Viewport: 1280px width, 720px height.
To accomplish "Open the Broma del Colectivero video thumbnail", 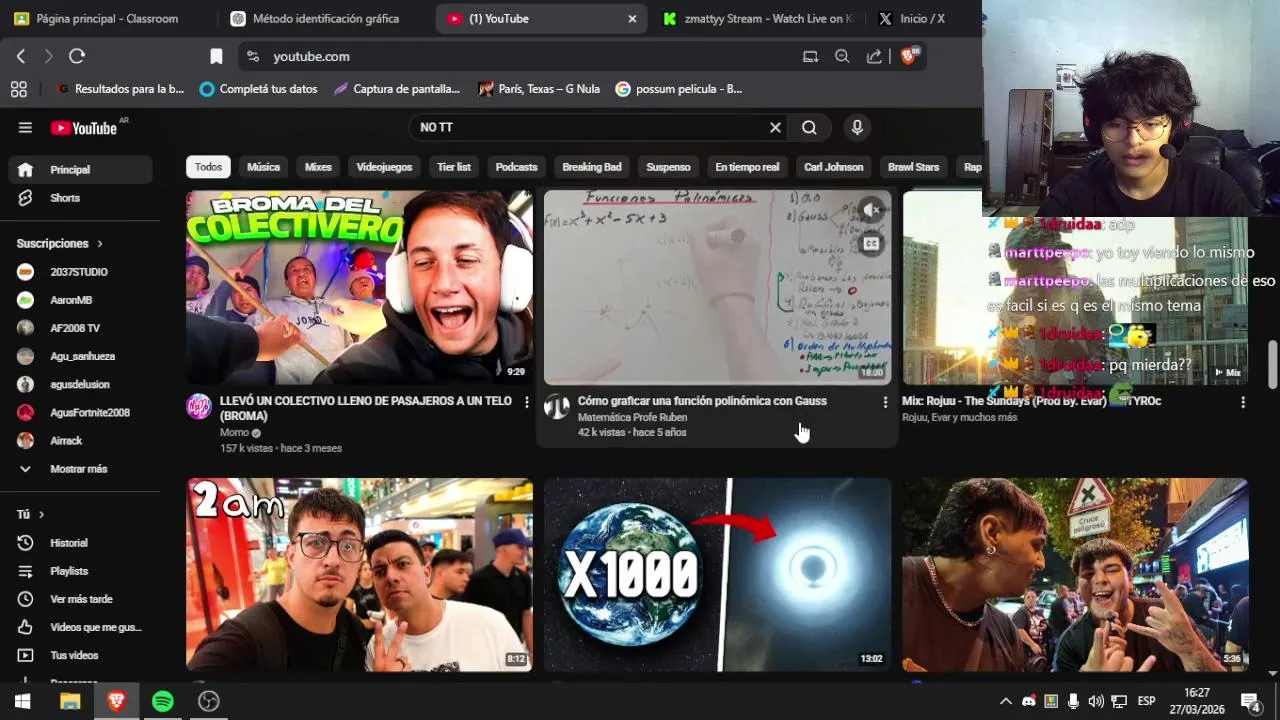I will coord(359,287).
